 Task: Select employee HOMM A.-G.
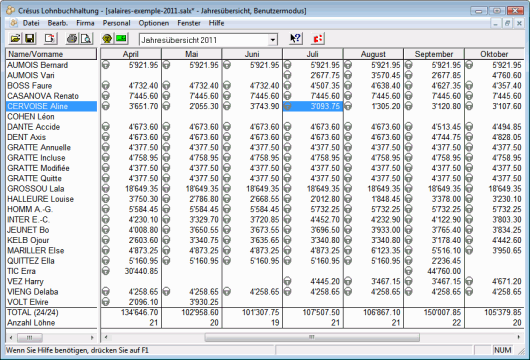click(x=51, y=210)
